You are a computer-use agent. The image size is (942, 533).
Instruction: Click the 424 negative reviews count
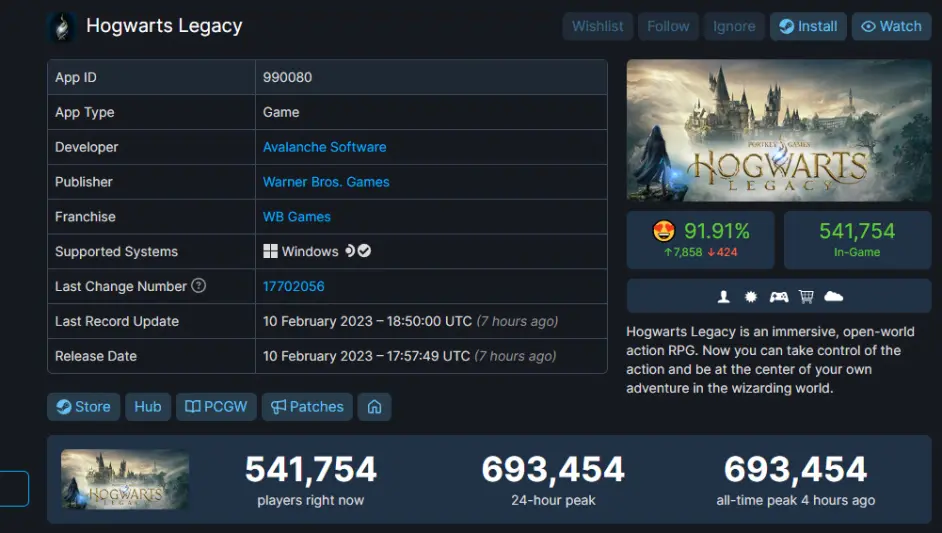723,252
